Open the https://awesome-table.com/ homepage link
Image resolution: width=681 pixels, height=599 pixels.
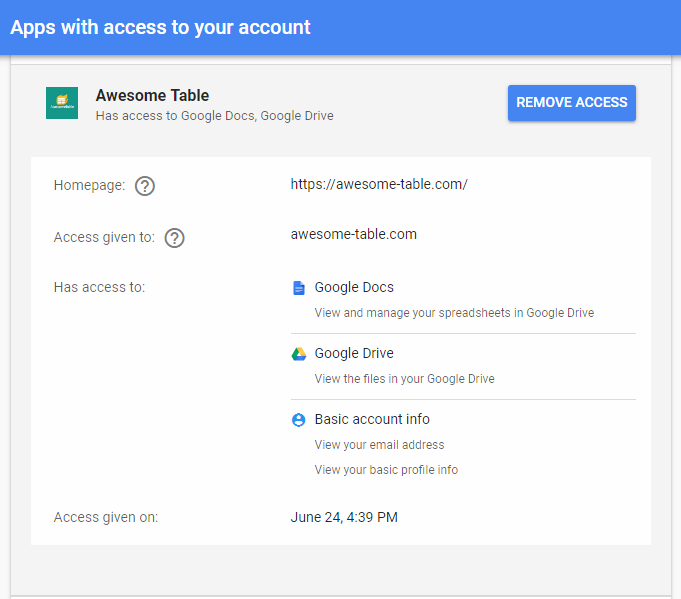point(379,184)
